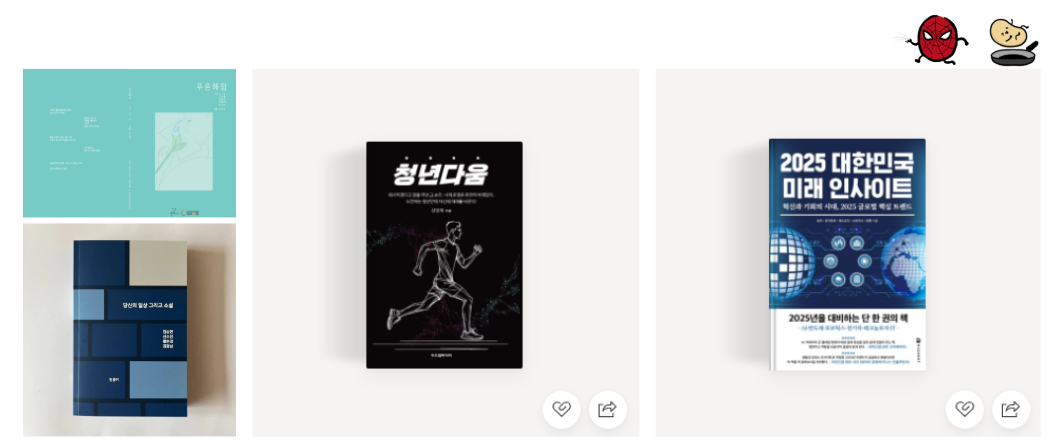Click the gray card background beside 청년다움 book
Screen dimensions: 1062x447
tap(308, 253)
